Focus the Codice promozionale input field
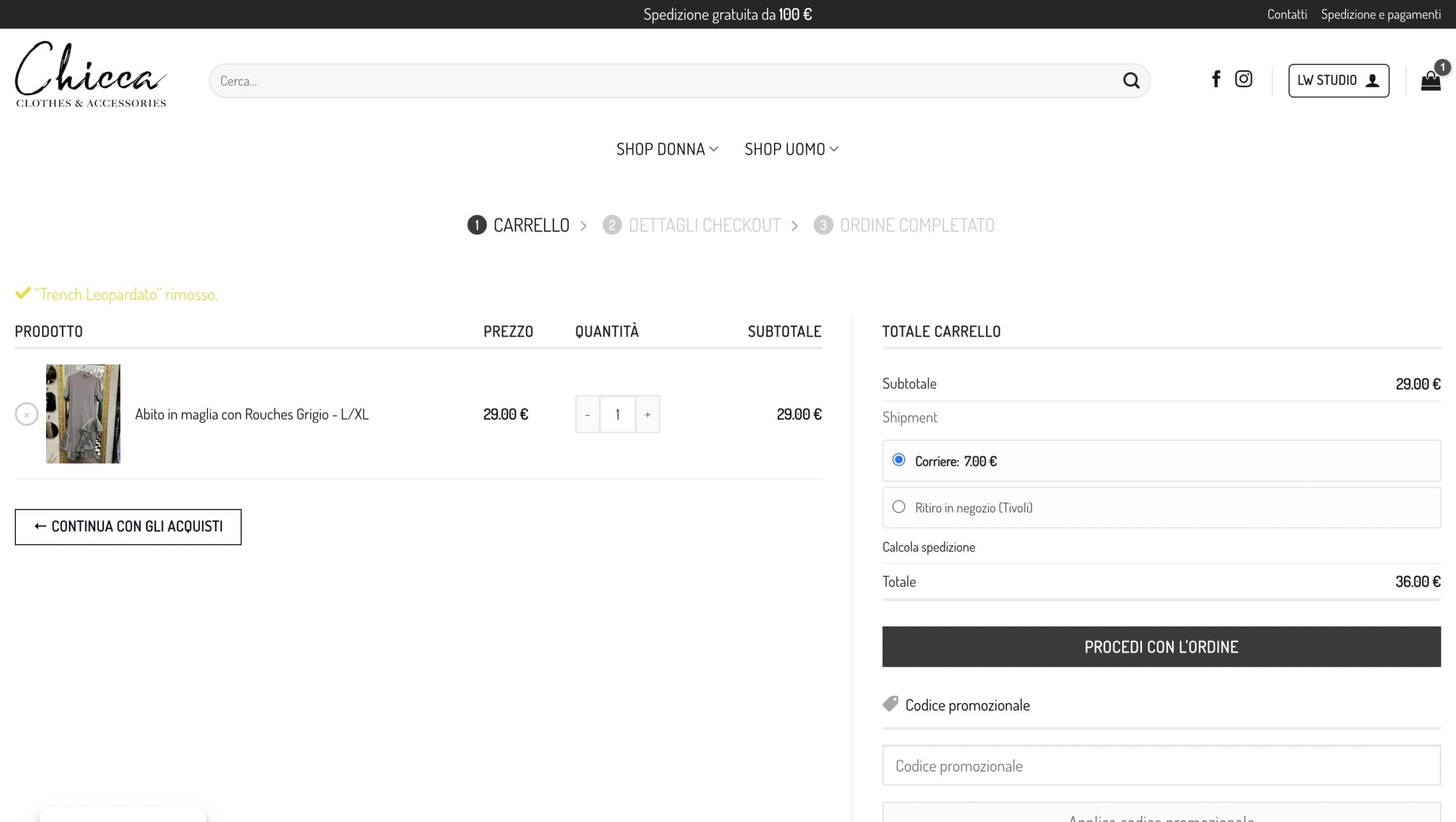1456x822 pixels. [x=1161, y=766]
